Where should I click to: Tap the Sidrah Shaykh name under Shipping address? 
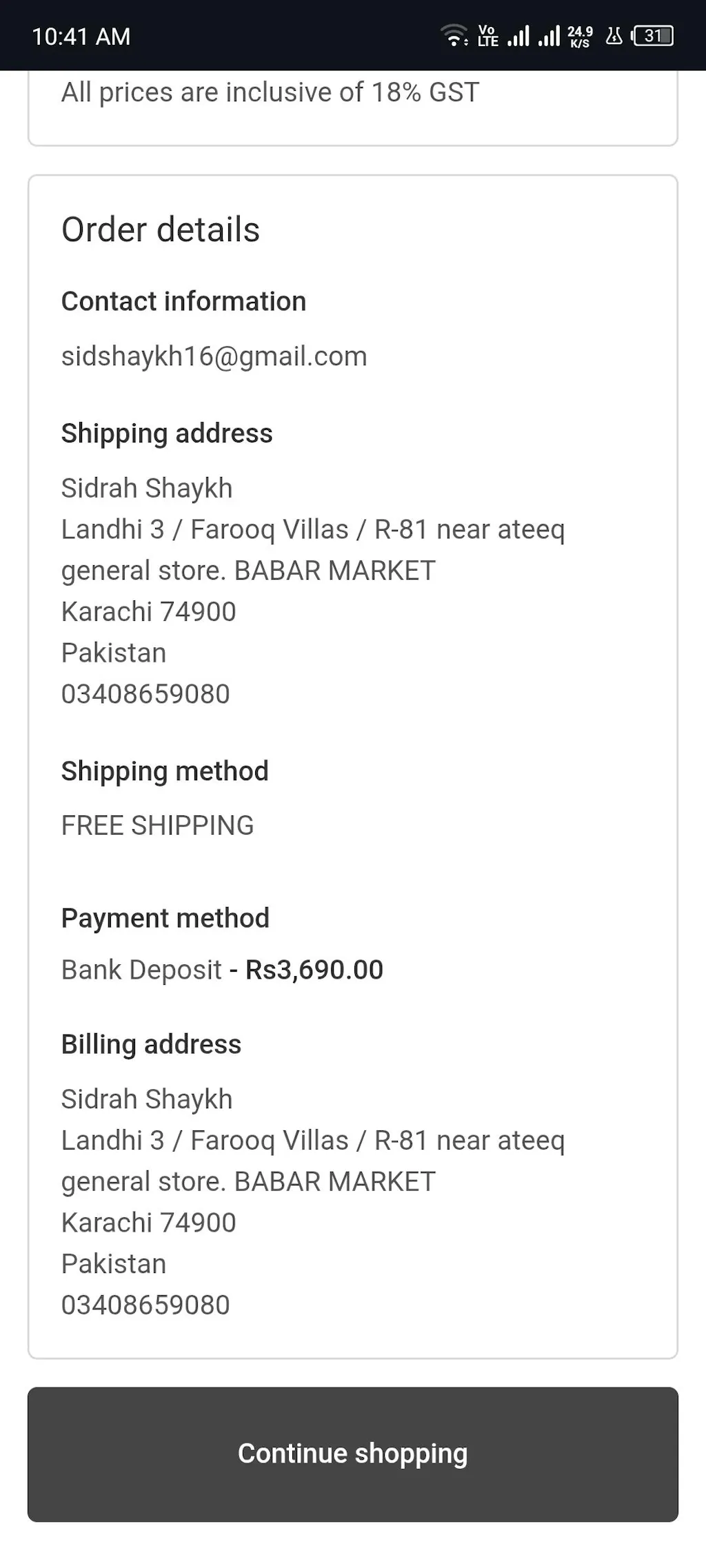click(147, 488)
